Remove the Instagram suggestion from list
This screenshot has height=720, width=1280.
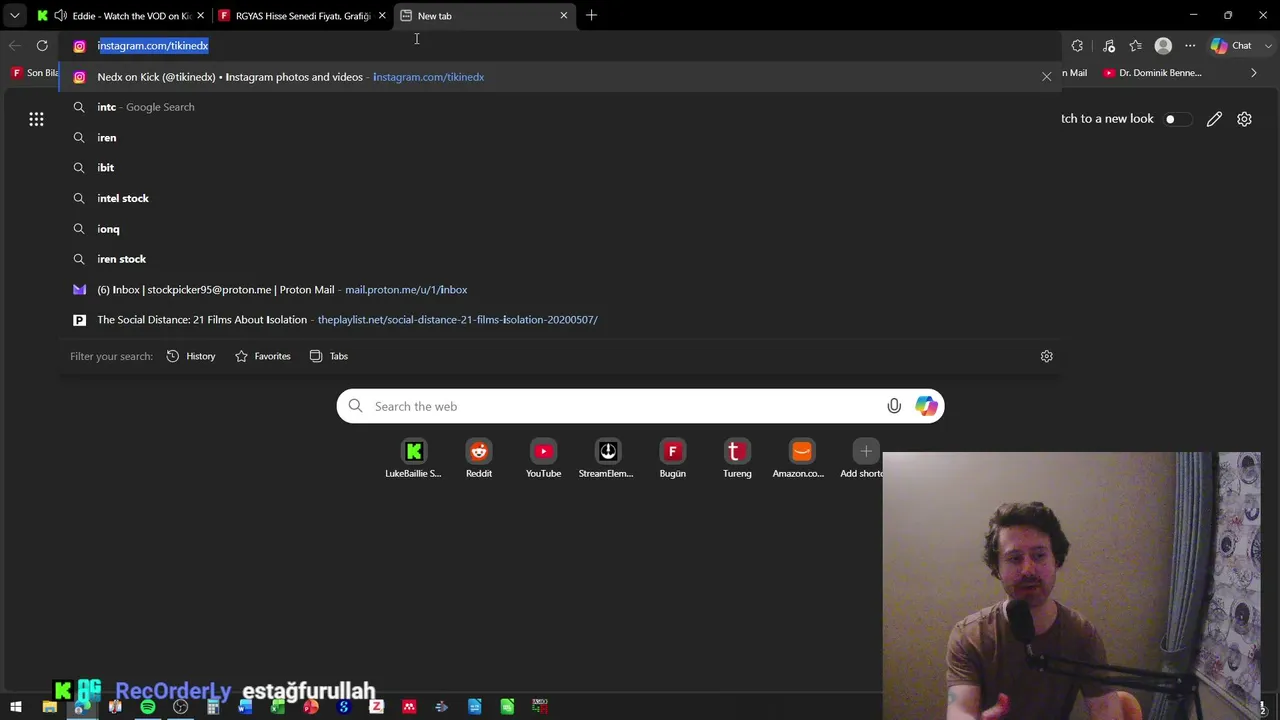1047,77
